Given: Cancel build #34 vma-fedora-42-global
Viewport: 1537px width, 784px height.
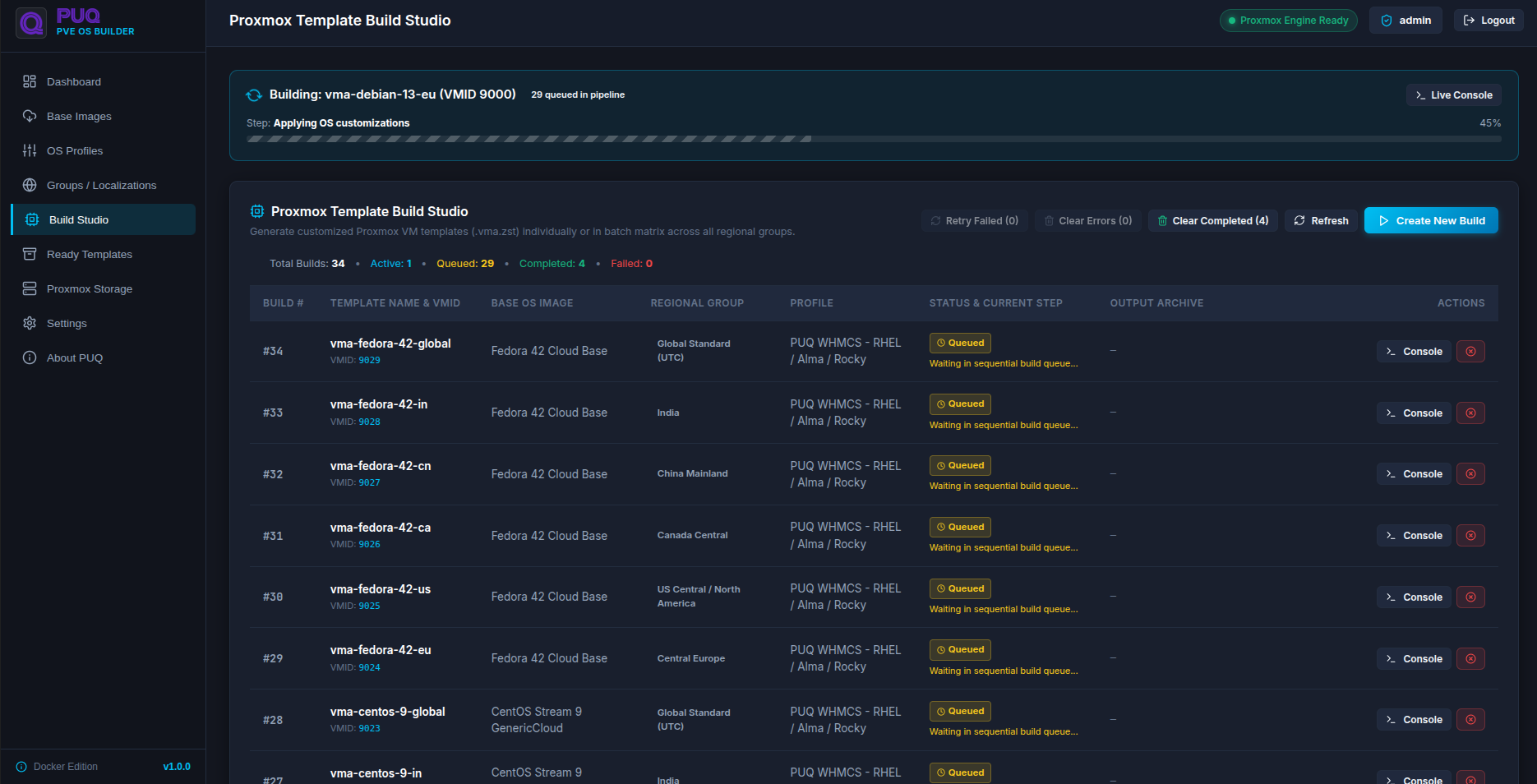Looking at the screenshot, I should pyautogui.click(x=1470, y=352).
